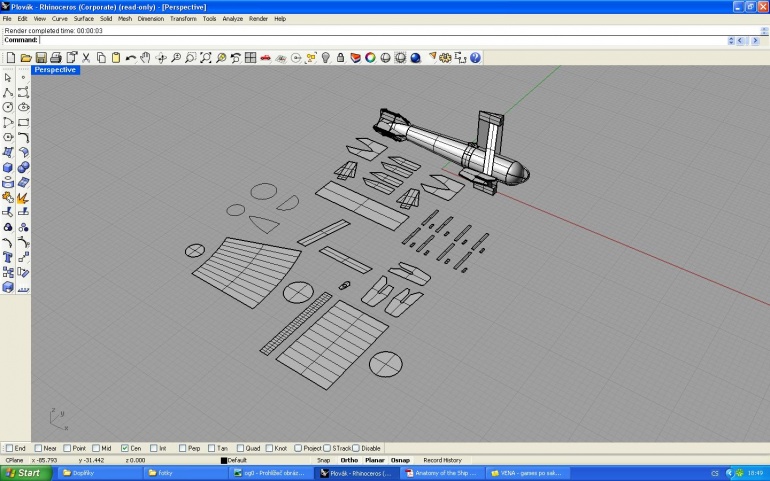
Task: Open a file using the folder icon
Action: 26,58
